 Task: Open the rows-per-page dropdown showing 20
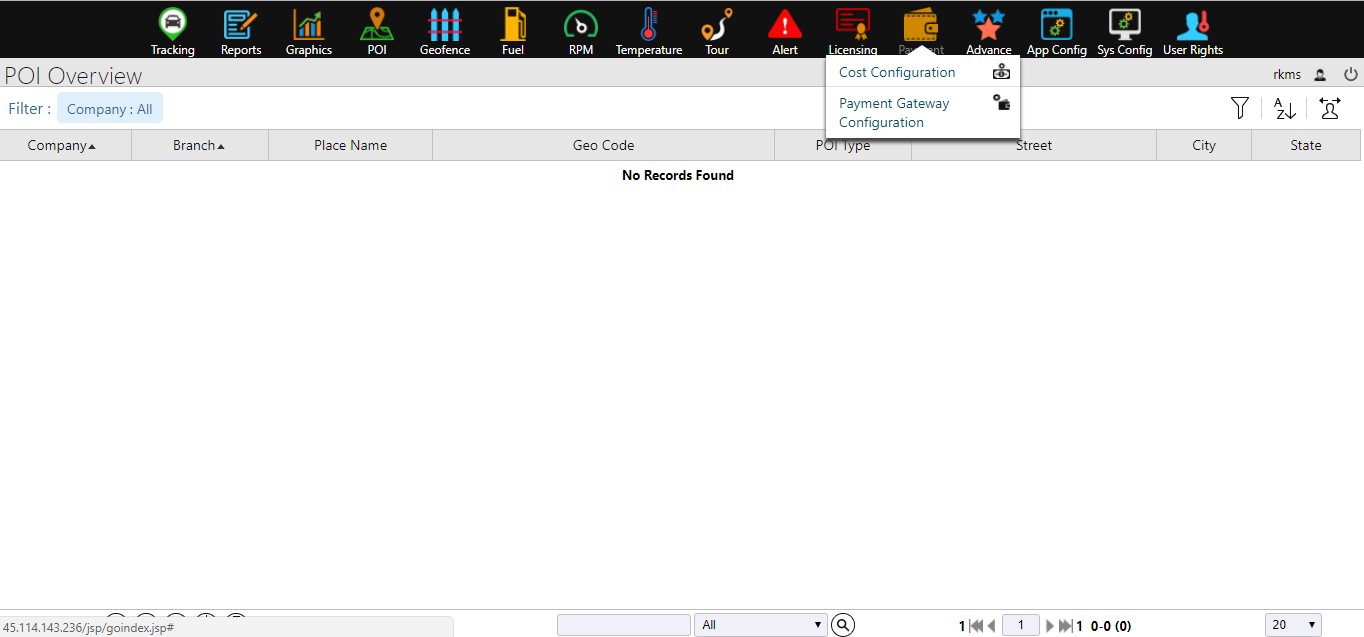[x=1293, y=625]
